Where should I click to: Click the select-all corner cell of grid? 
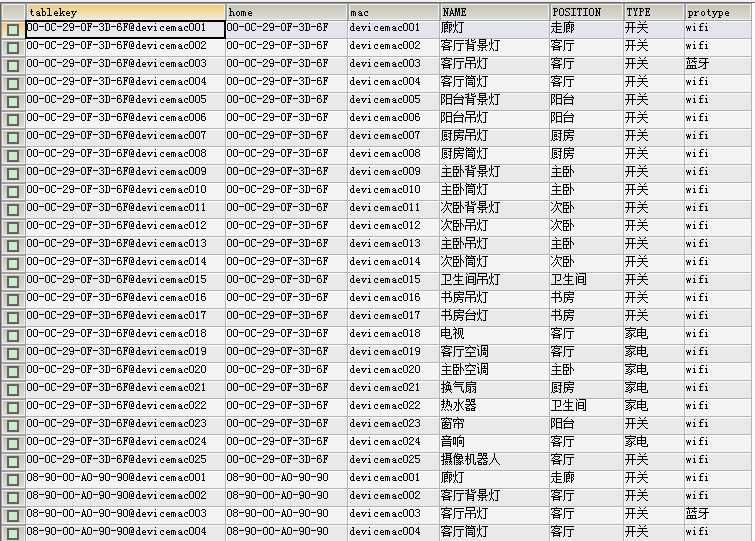pos(13,12)
